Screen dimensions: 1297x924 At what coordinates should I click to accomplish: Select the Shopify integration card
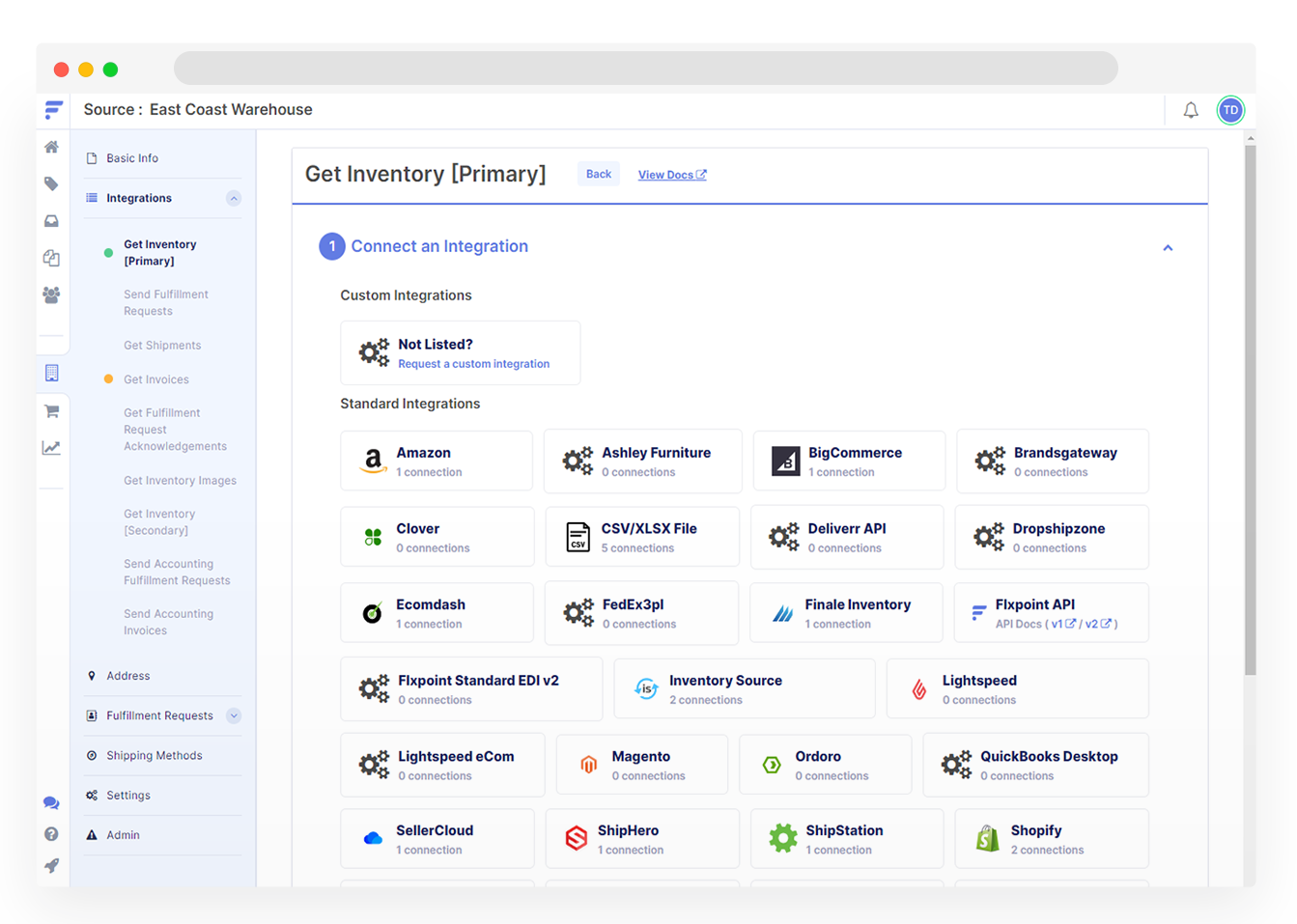pyautogui.click(x=1052, y=839)
